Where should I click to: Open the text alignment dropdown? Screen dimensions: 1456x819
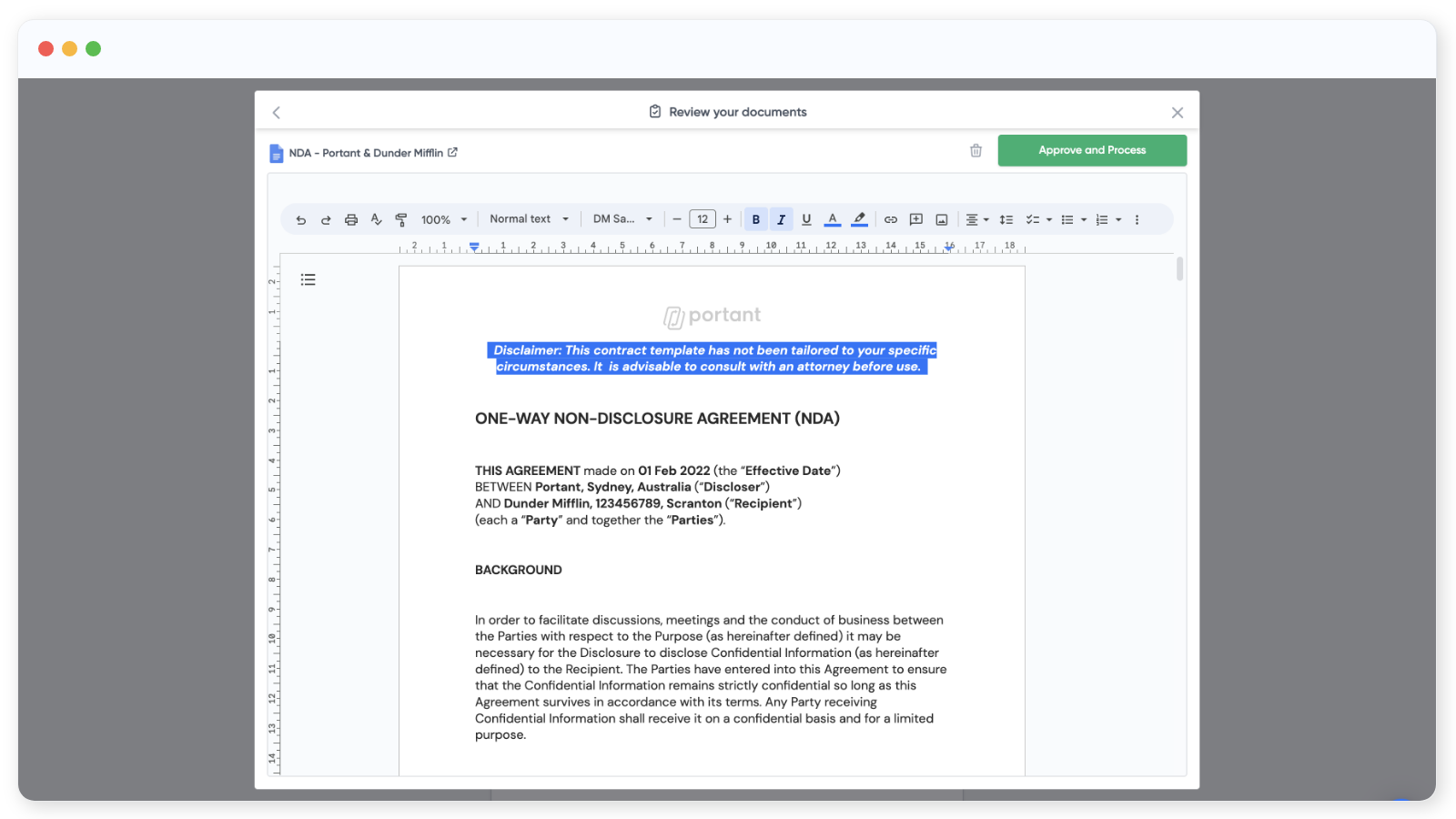coord(976,220)
